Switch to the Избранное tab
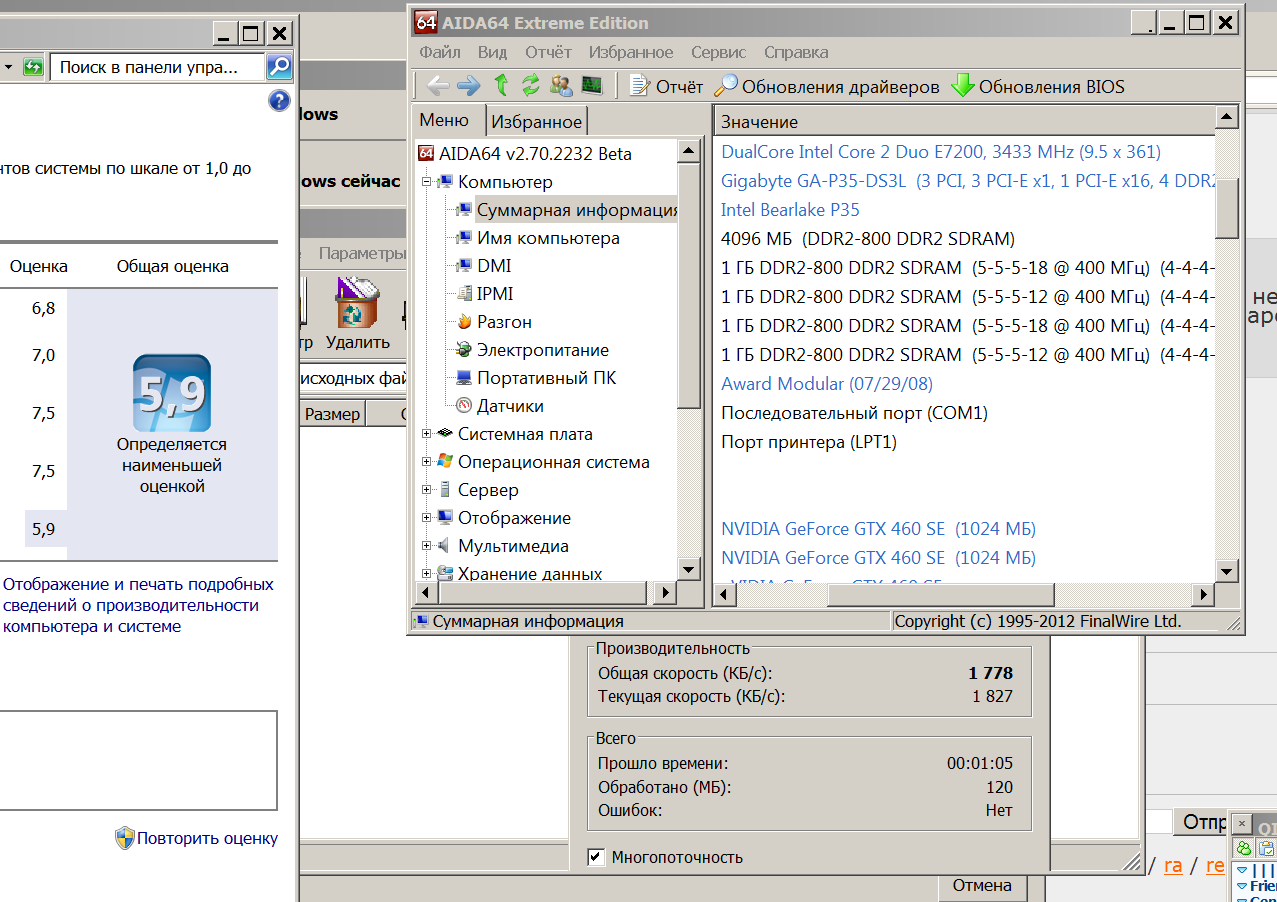1277x902 pixels. [x=536, y=122]
